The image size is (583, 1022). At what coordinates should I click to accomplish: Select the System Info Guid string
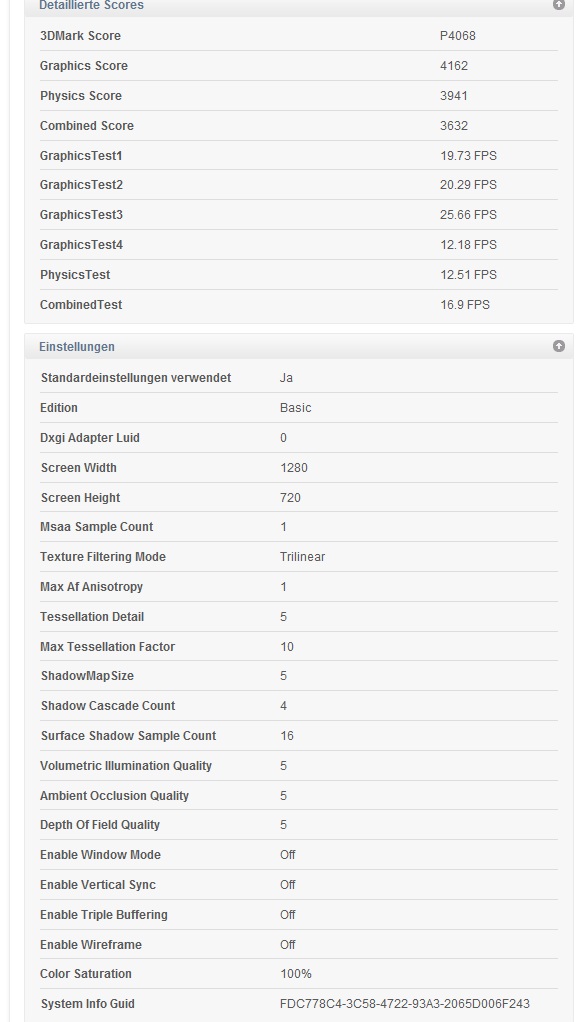[x=405, y=1004]
